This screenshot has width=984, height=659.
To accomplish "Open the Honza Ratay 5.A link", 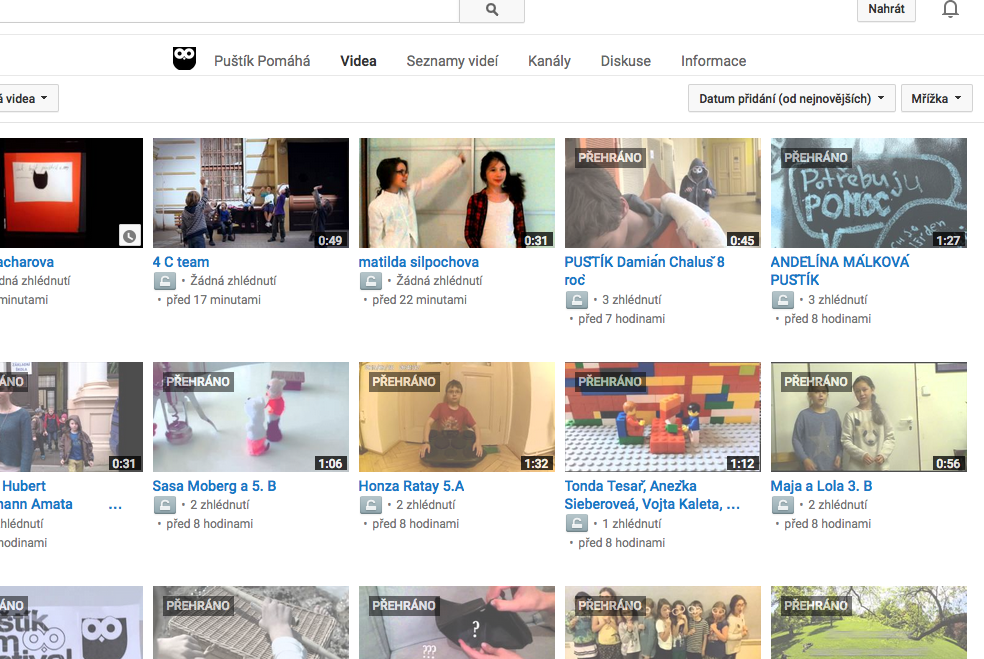I will tap(411, 486).
